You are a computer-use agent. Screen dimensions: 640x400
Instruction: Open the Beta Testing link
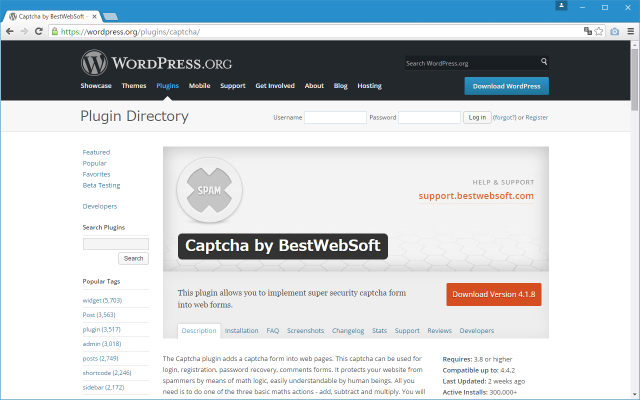pyautogui.click(x=101, y=185)
